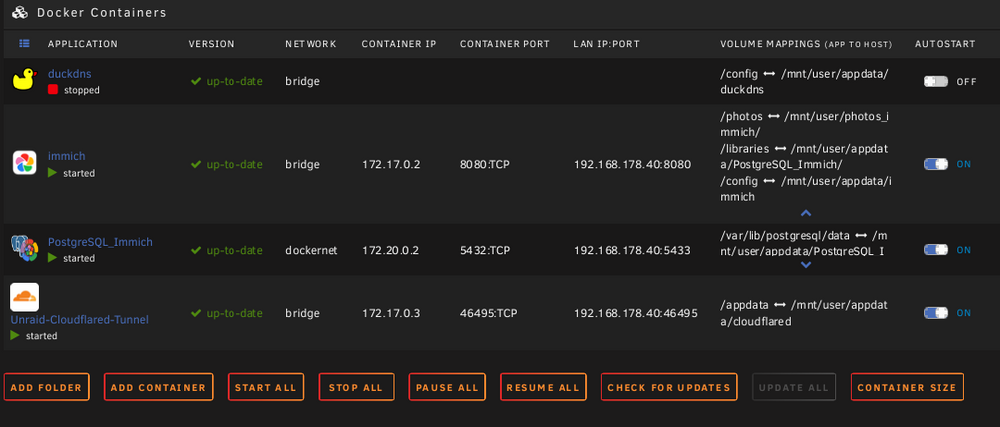This screenshot has width=1000, height=427.
Task: Open LAN address 192.168.178.40:5433
Action: coord(632,250)
